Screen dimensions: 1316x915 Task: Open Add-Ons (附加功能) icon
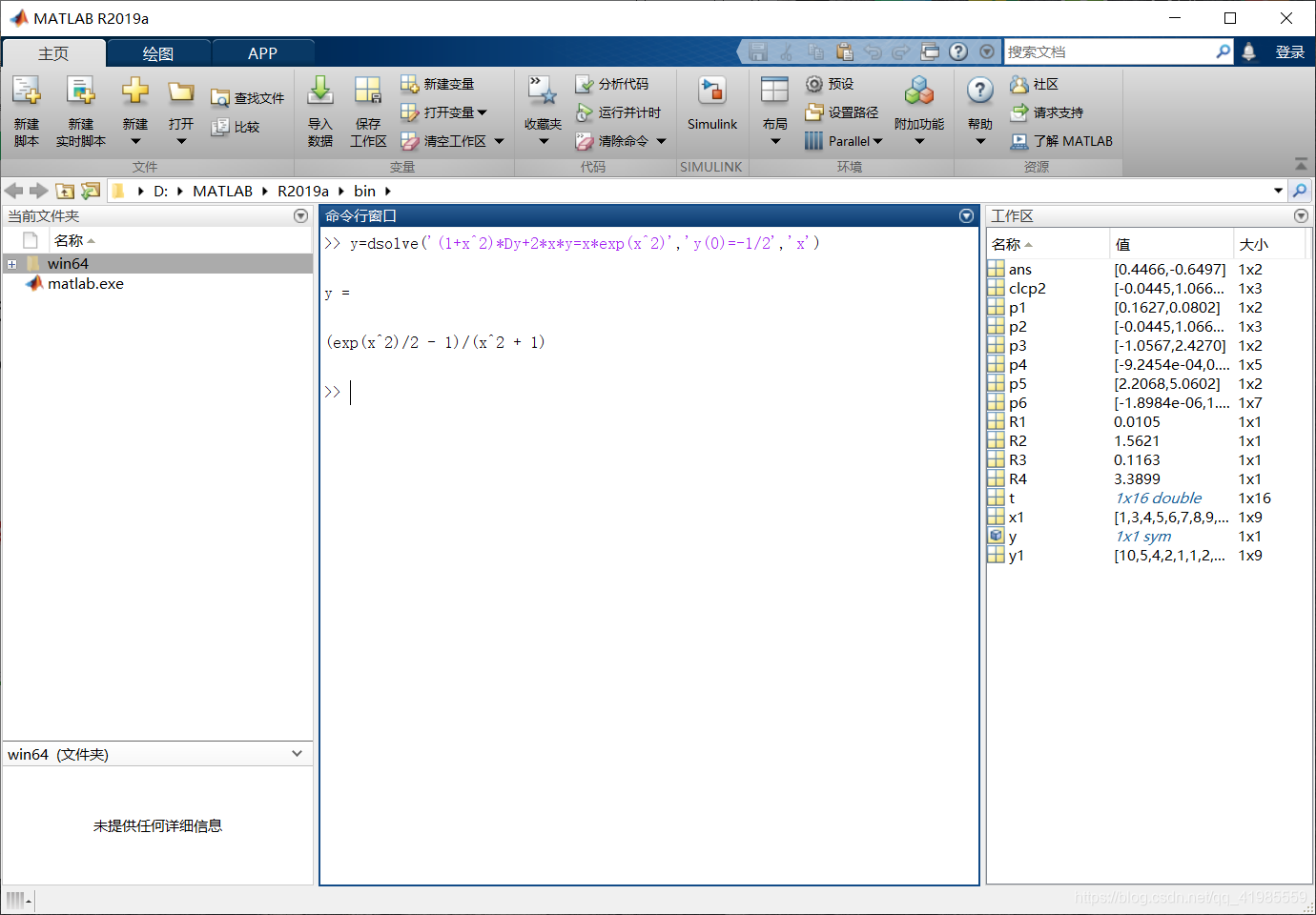tap(919, 91)
